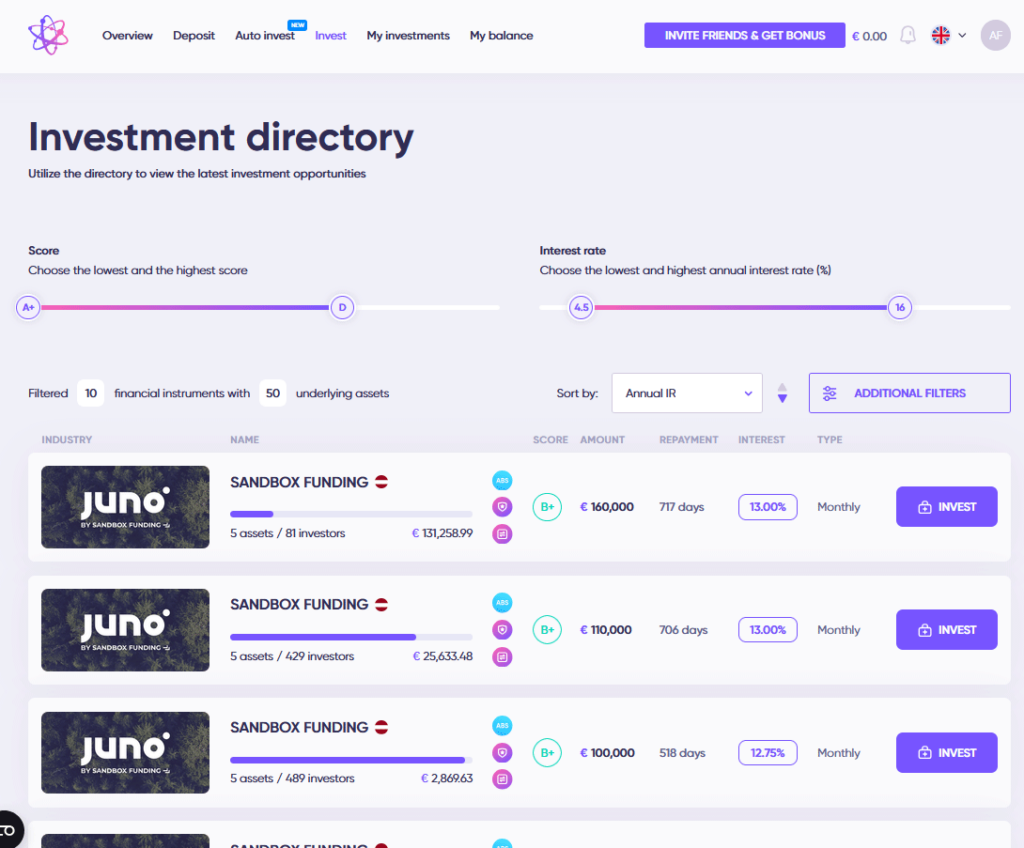Click the REPAYMENT column header
This screenshot has height=848, width=1024.
coord(688,440)
